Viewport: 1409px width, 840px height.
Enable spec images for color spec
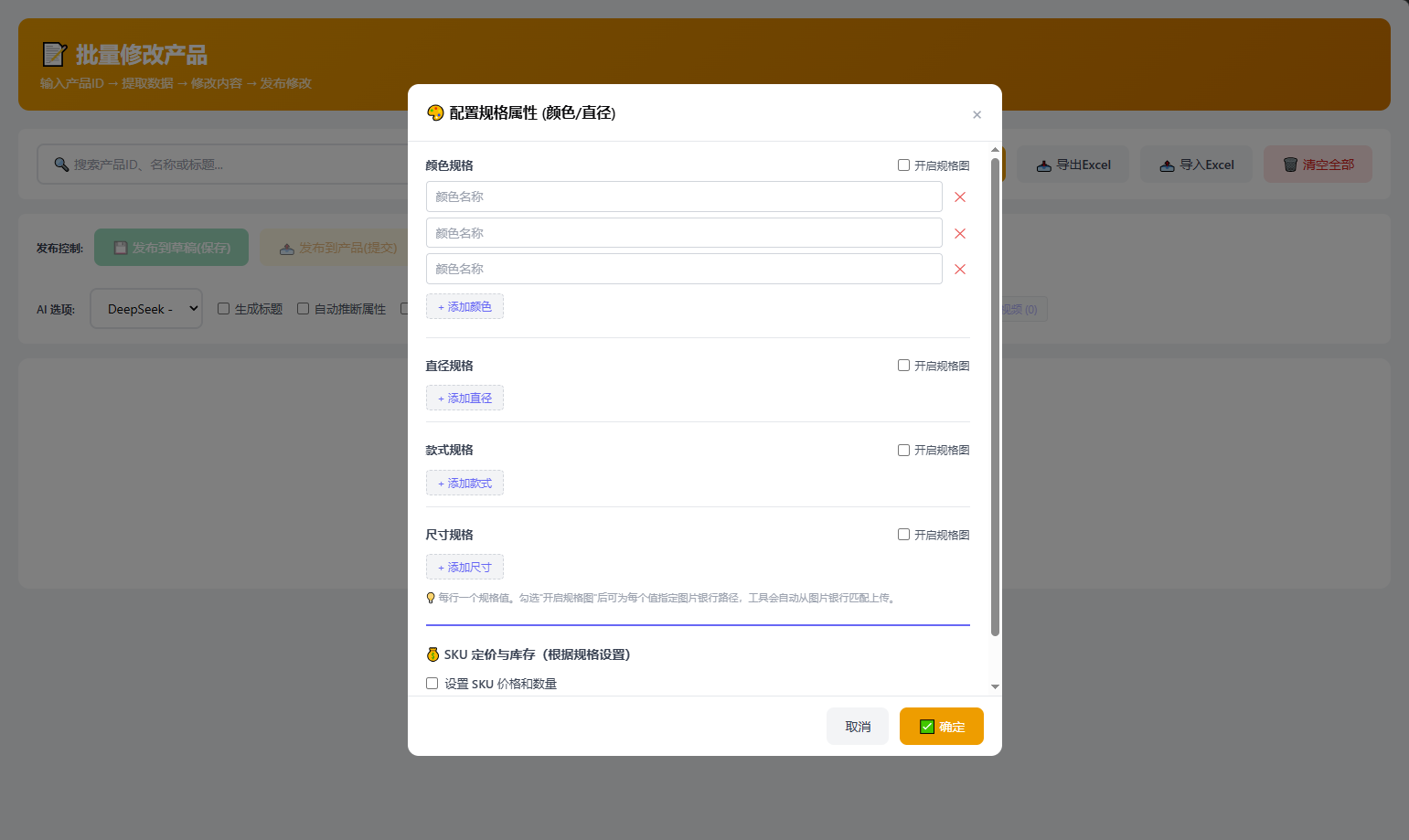903,165
